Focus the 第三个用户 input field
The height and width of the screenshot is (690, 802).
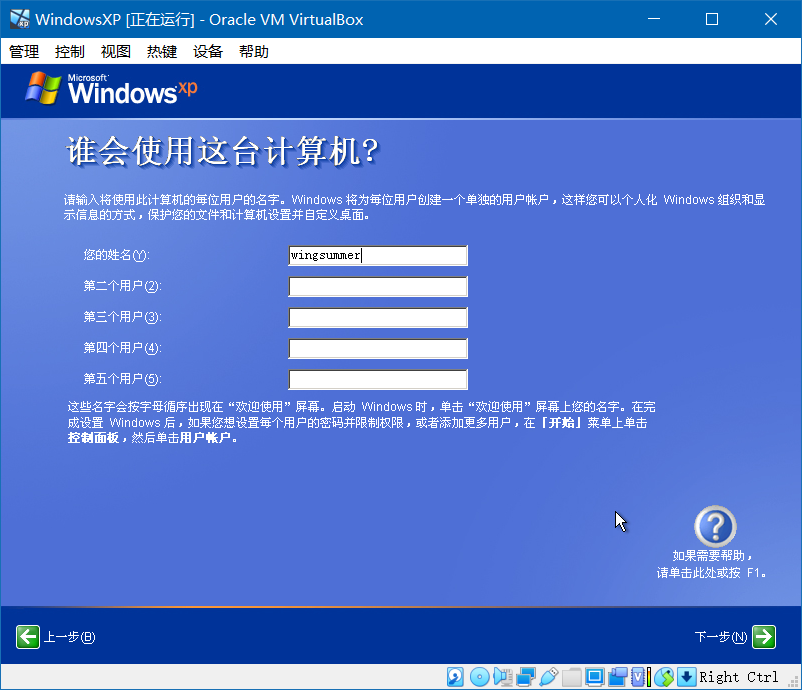(378, 317)
